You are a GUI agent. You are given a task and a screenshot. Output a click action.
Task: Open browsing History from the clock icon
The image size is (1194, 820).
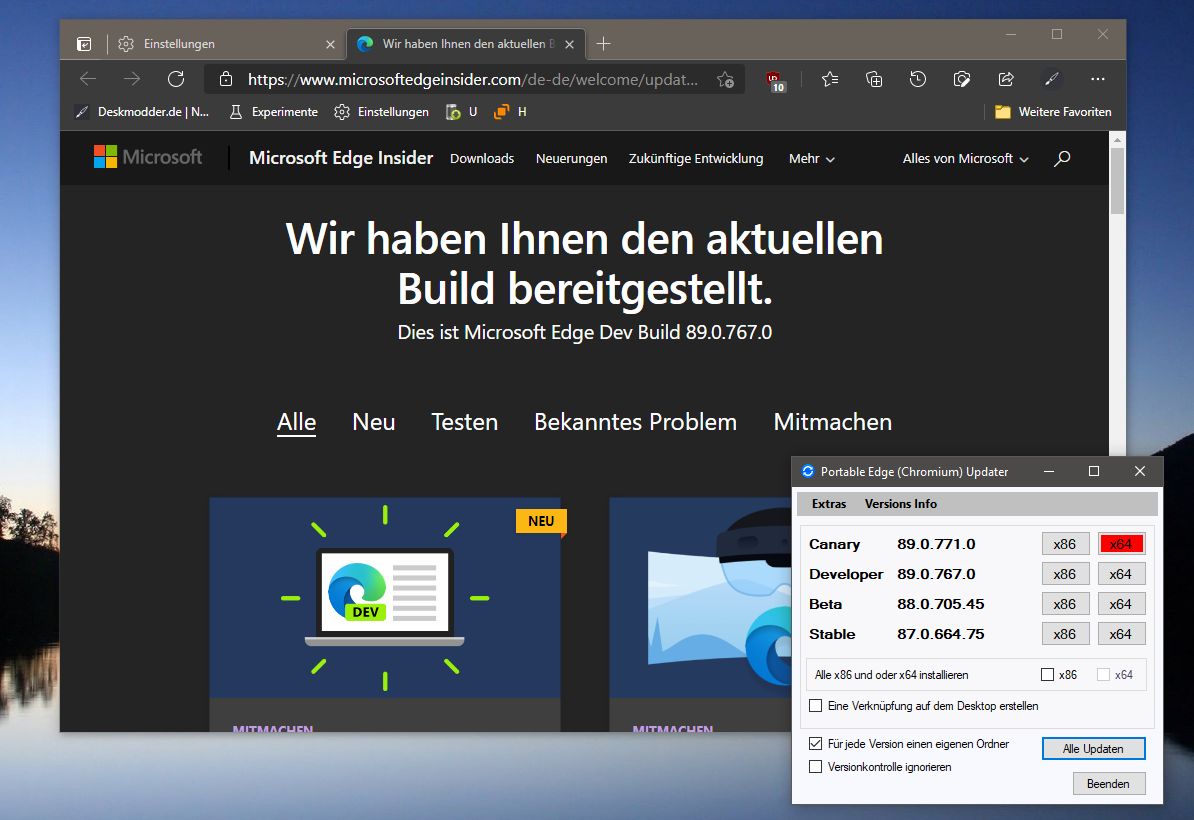coord(918,79)
